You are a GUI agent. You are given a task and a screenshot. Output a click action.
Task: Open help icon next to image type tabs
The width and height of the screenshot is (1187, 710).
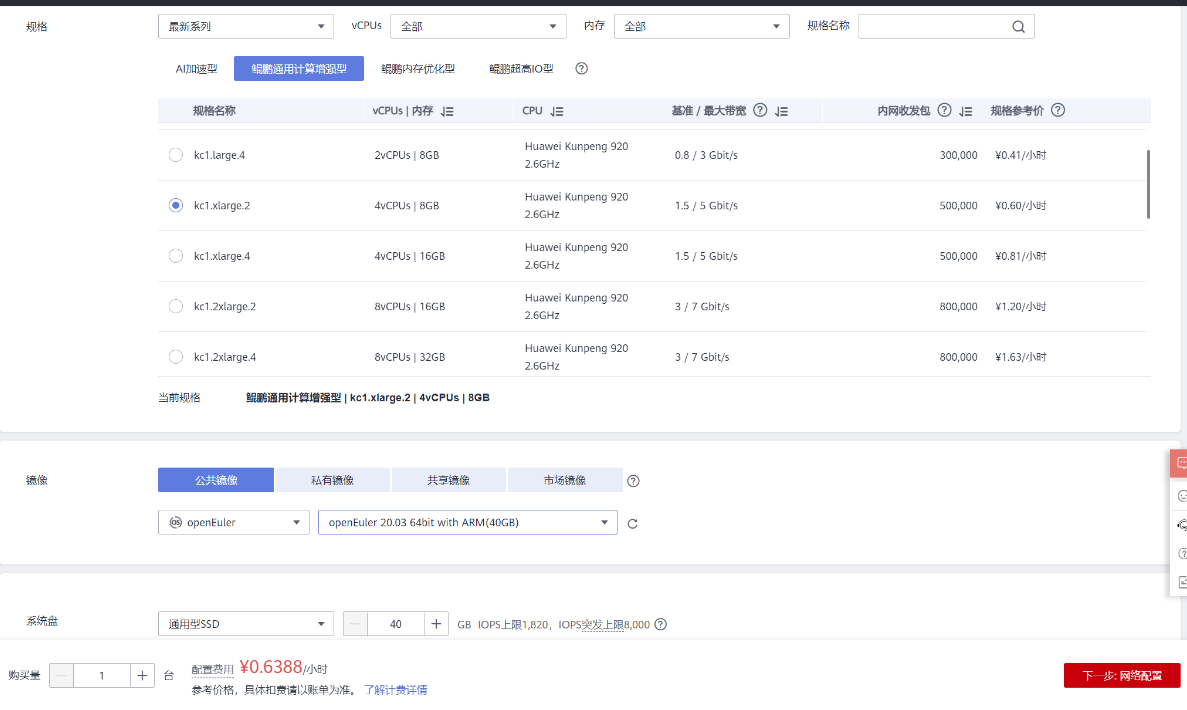click(x=634, y=481)
